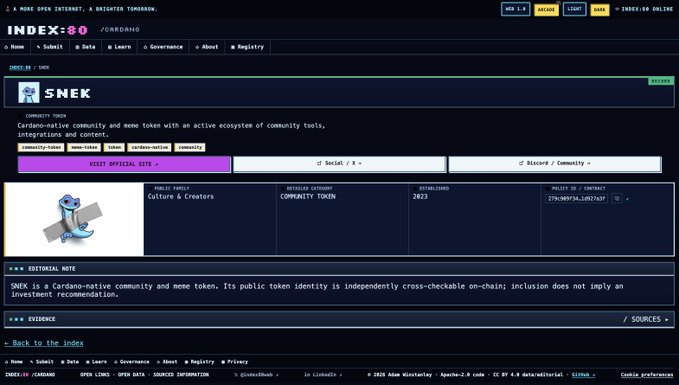Screen dimensions: 679x385
Task: Click the COMMUNITY TOKEN detailed category value
Action: pyautogui.click(x=308, y=197)
